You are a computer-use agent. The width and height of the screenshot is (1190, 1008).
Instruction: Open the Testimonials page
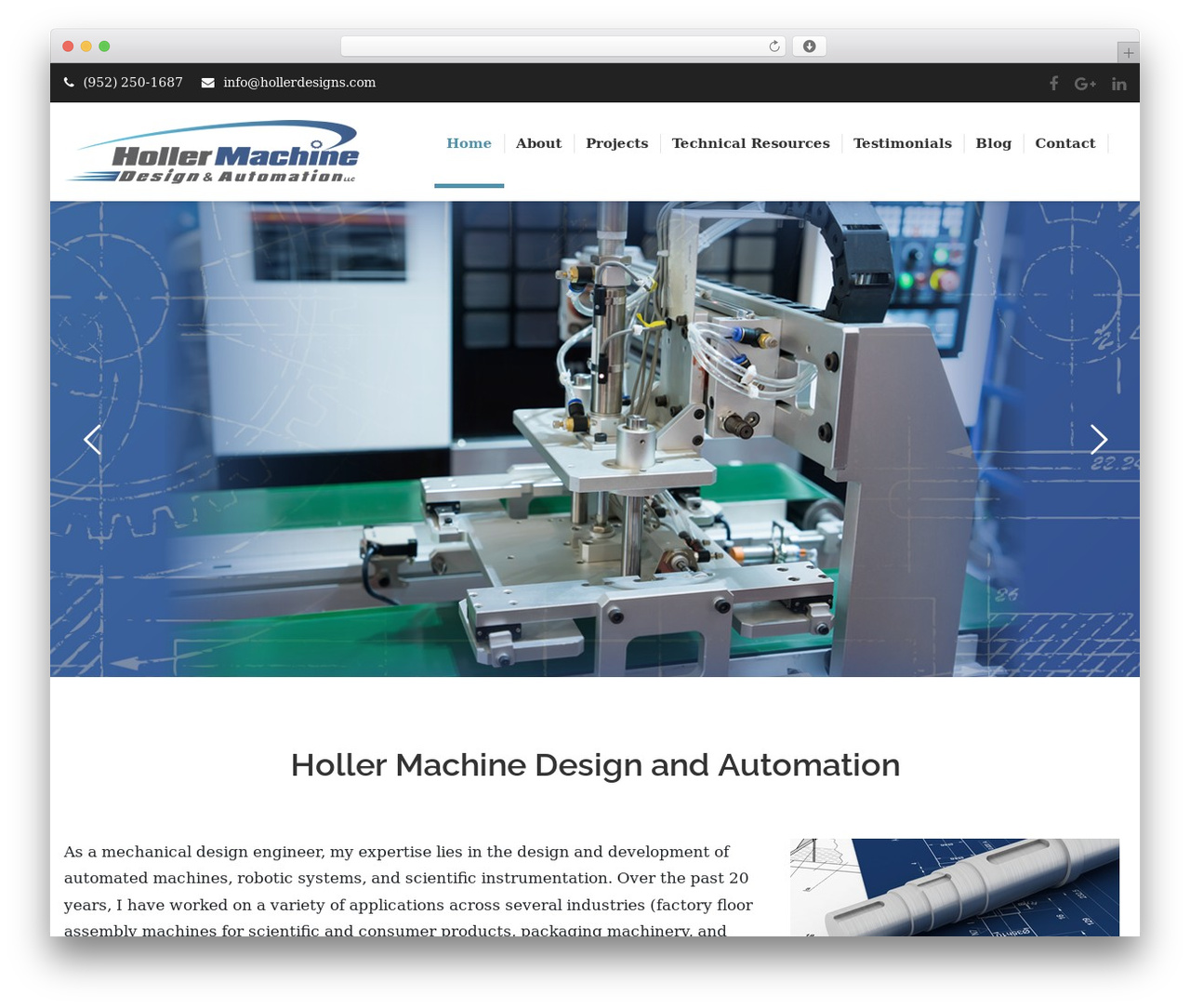pyautogui.click(x=902, y=143)
